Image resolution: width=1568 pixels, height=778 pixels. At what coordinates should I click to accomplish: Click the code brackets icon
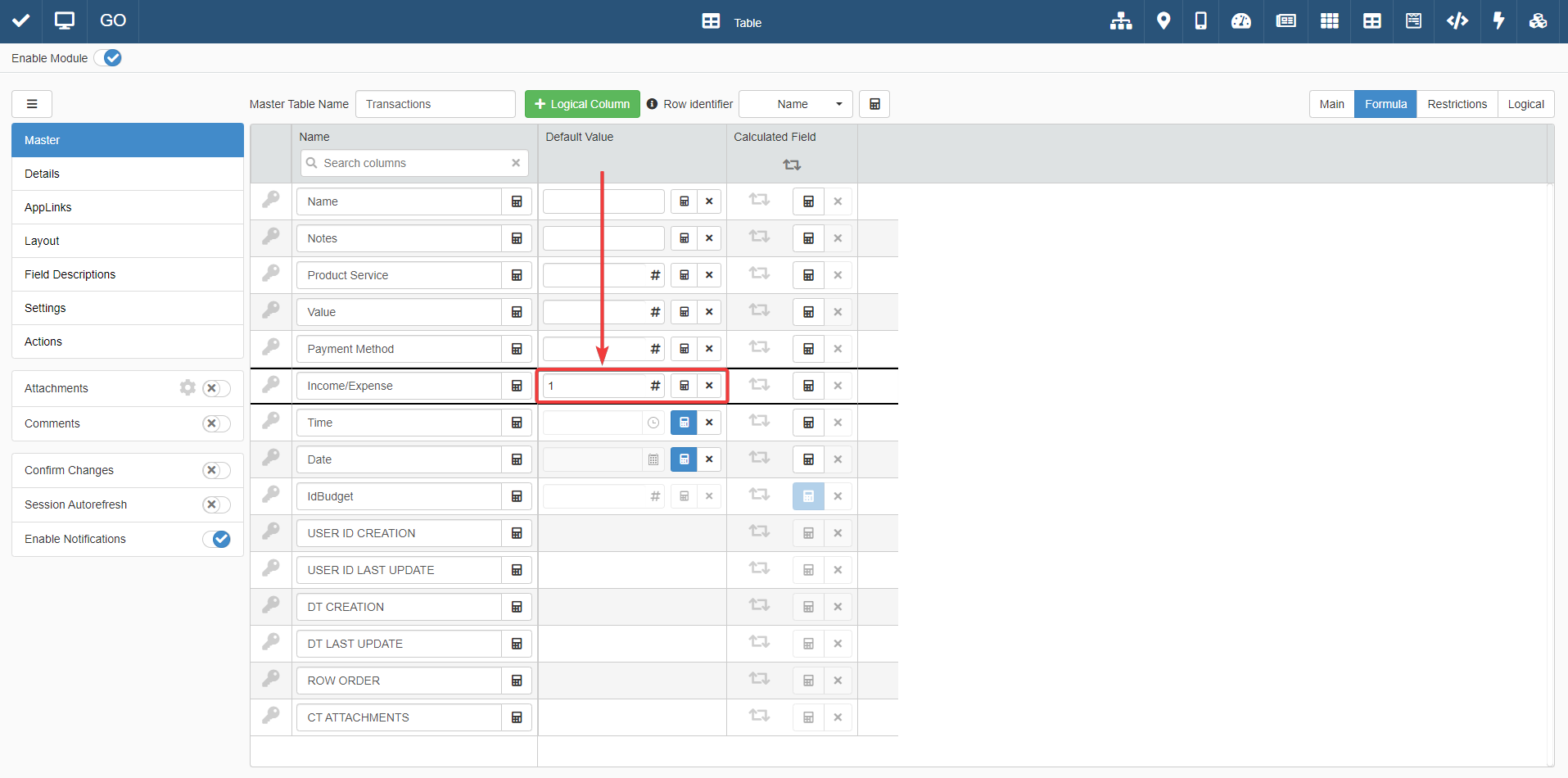point(1457,21)
